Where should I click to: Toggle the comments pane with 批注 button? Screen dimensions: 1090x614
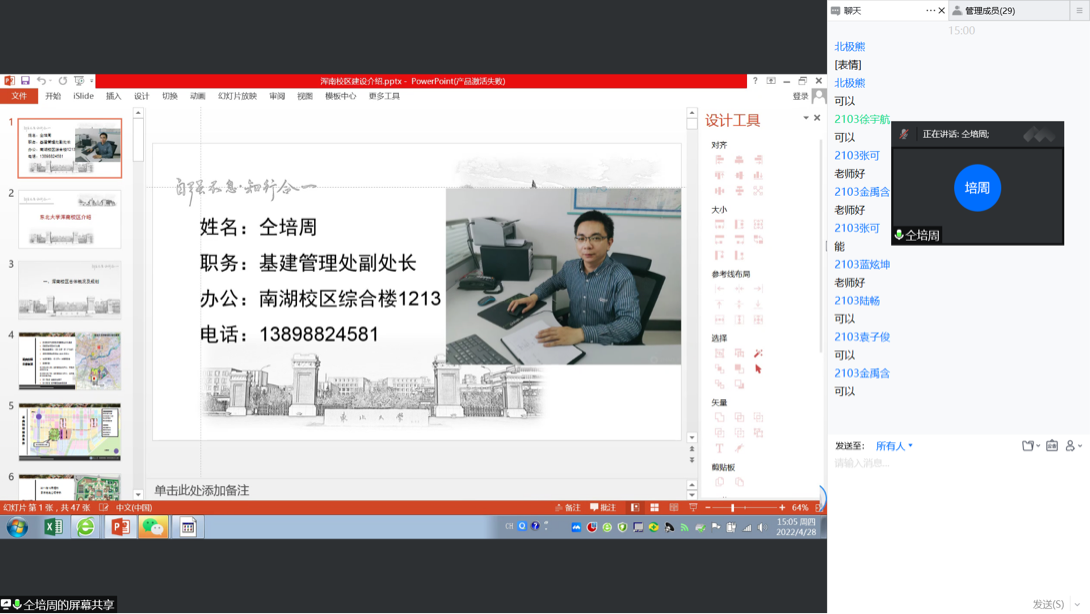coord(603,508)
